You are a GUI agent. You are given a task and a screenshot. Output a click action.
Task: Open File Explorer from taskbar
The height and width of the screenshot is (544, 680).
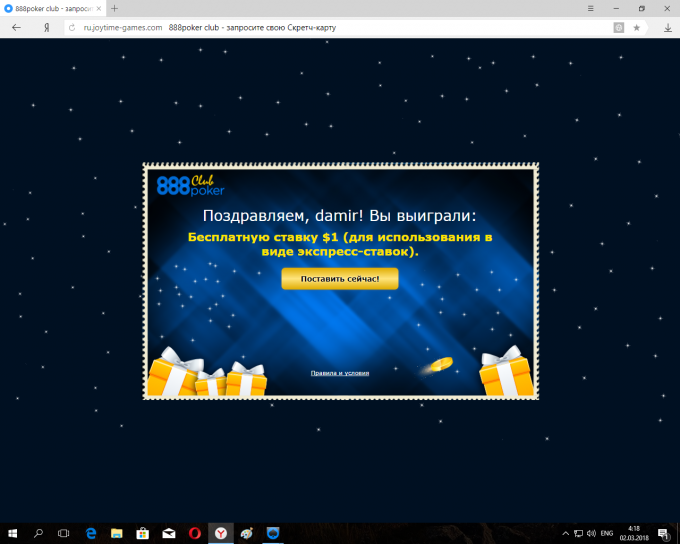[x=117, y=533]
